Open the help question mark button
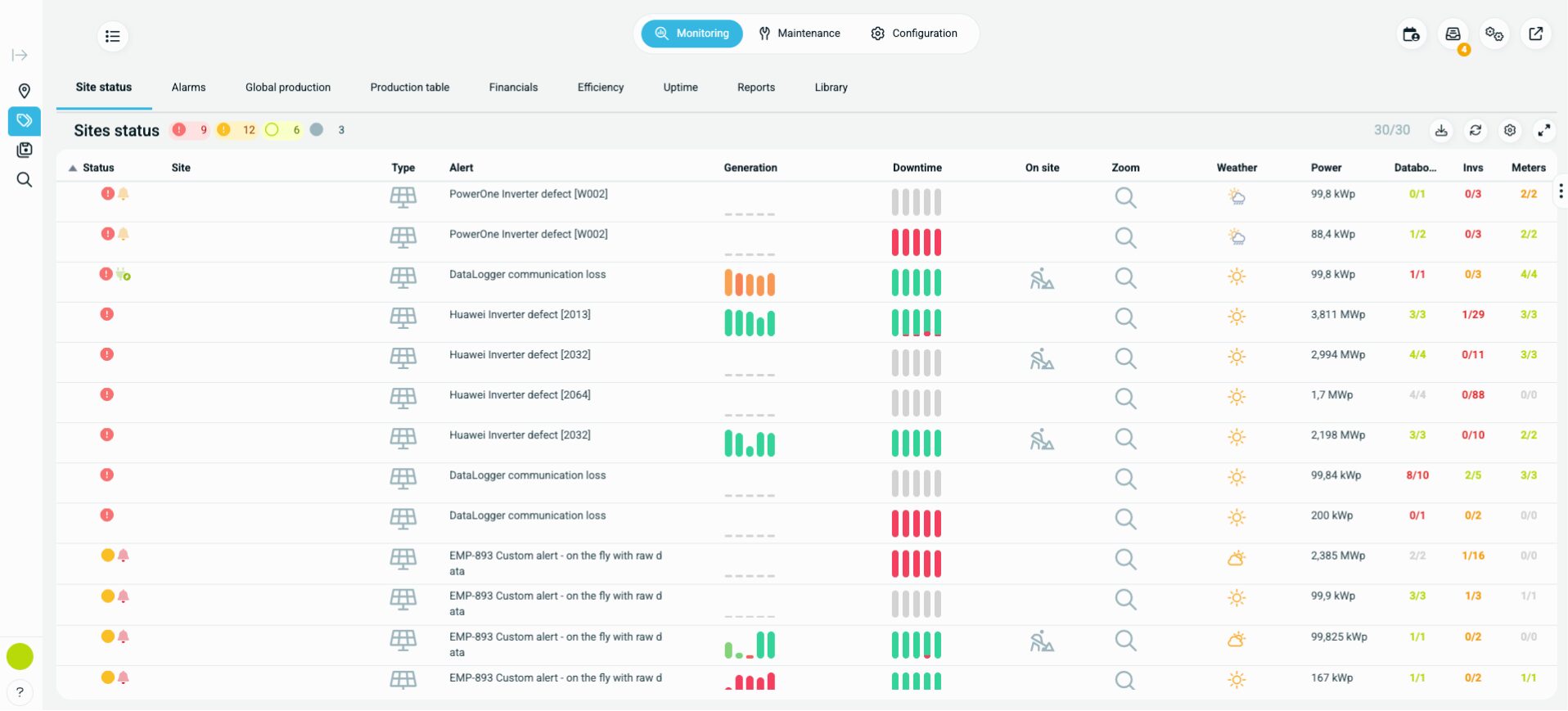 (20, 692)
